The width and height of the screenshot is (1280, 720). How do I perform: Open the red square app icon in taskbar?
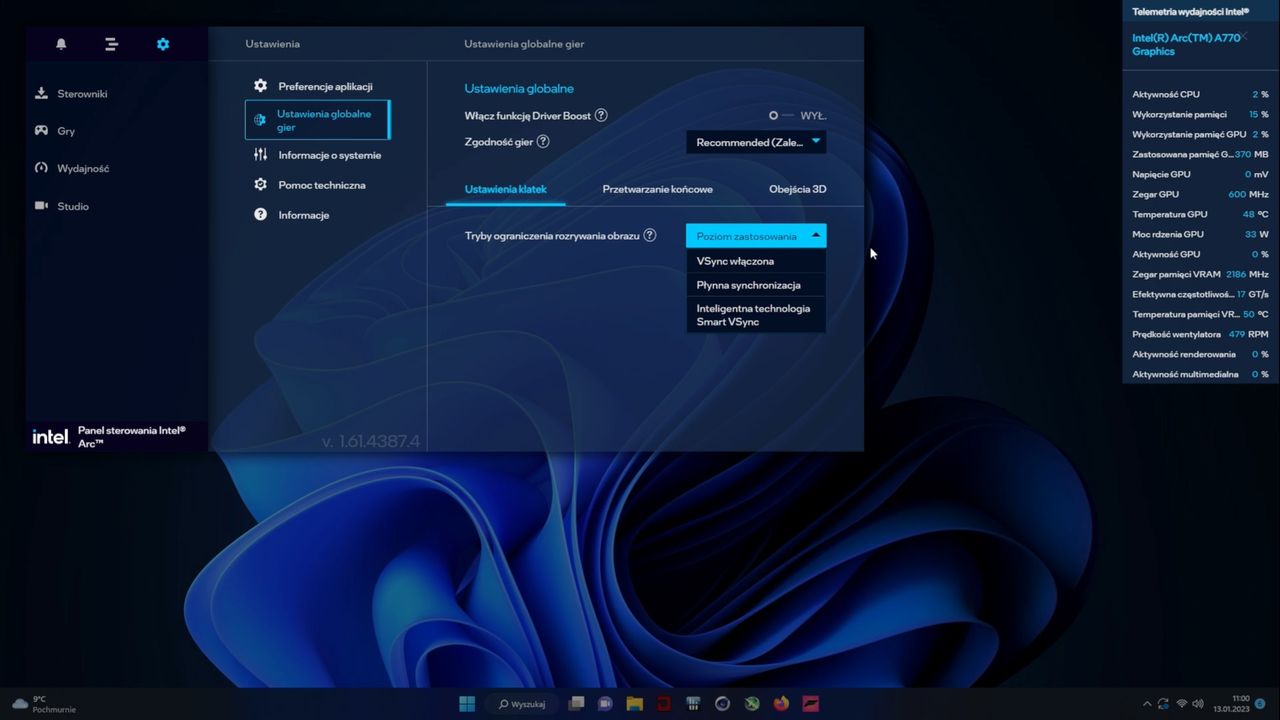[664, 703]
